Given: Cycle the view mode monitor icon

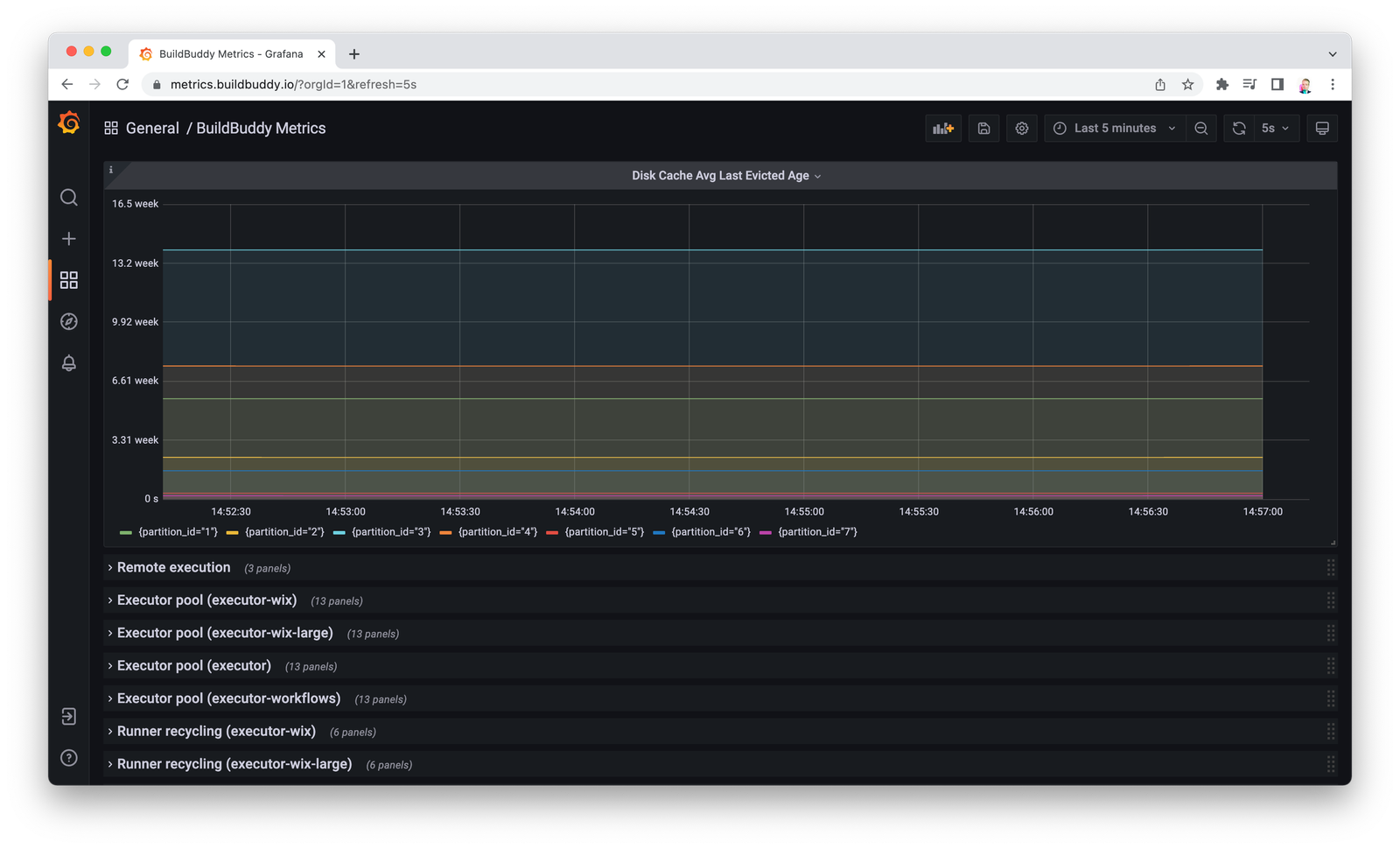Looking at the screenshot, I should coord(1322,129).
